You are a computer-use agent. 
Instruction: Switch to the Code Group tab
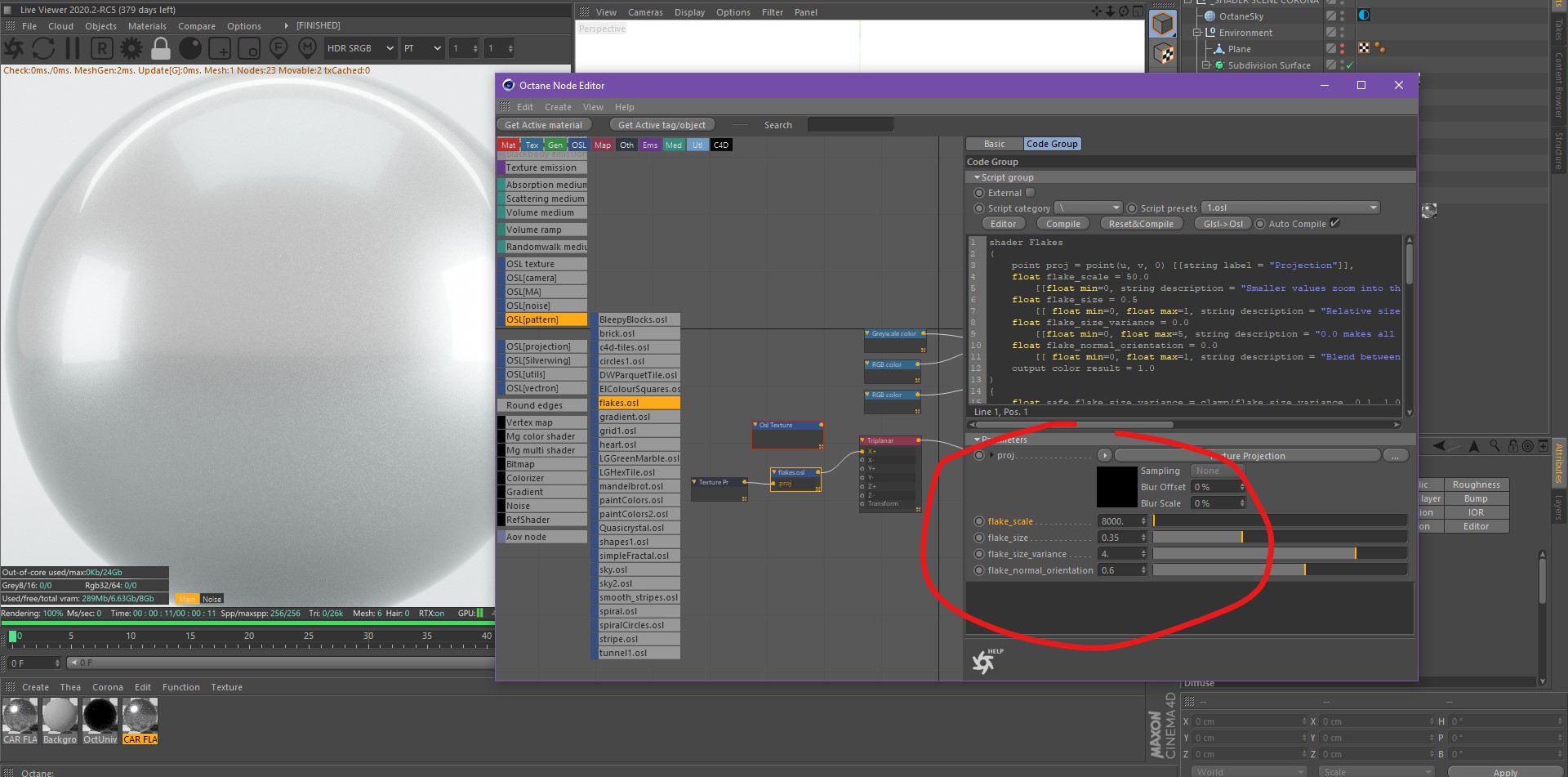click(1052, 144)
